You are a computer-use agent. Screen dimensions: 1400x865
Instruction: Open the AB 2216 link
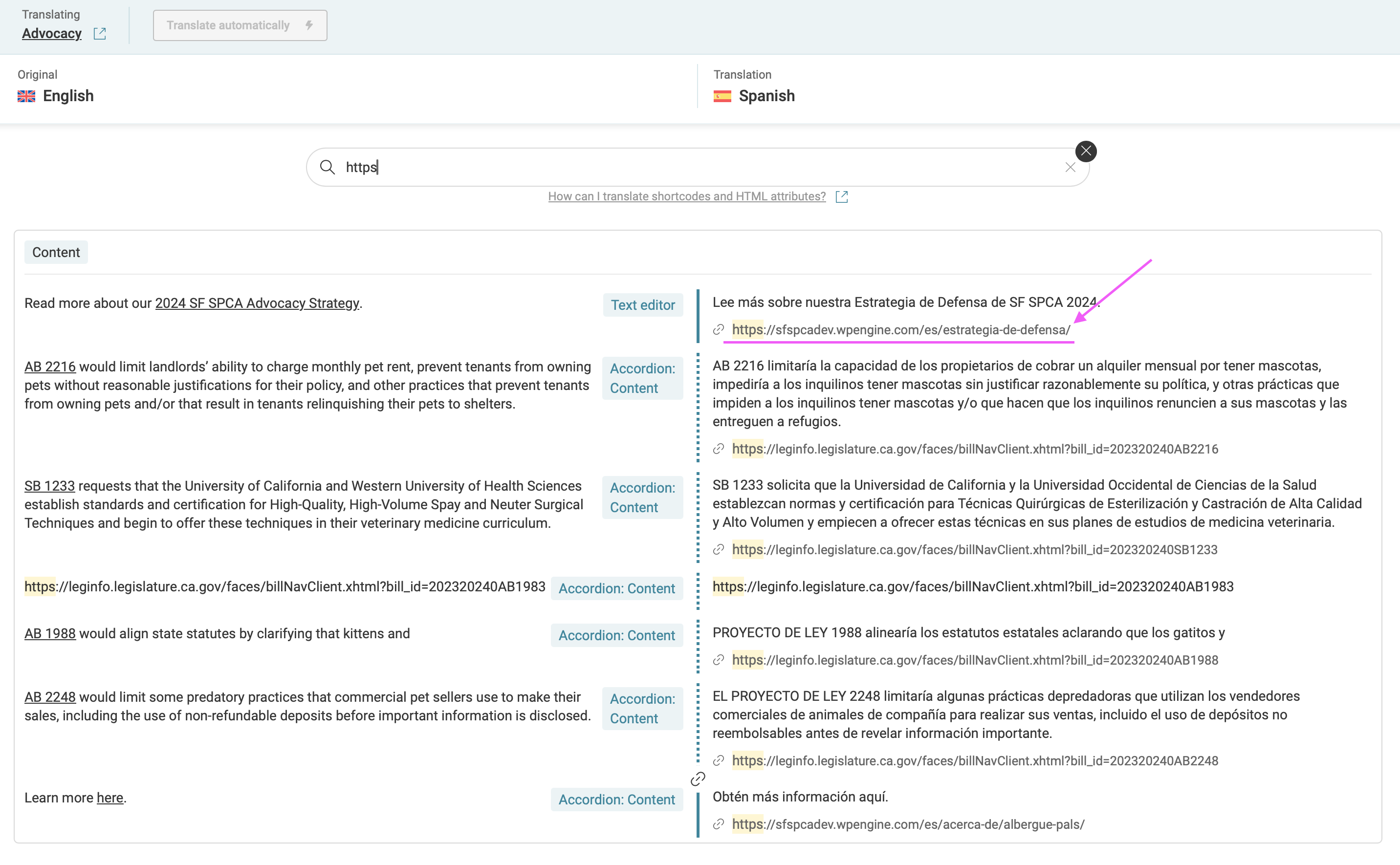50,367
